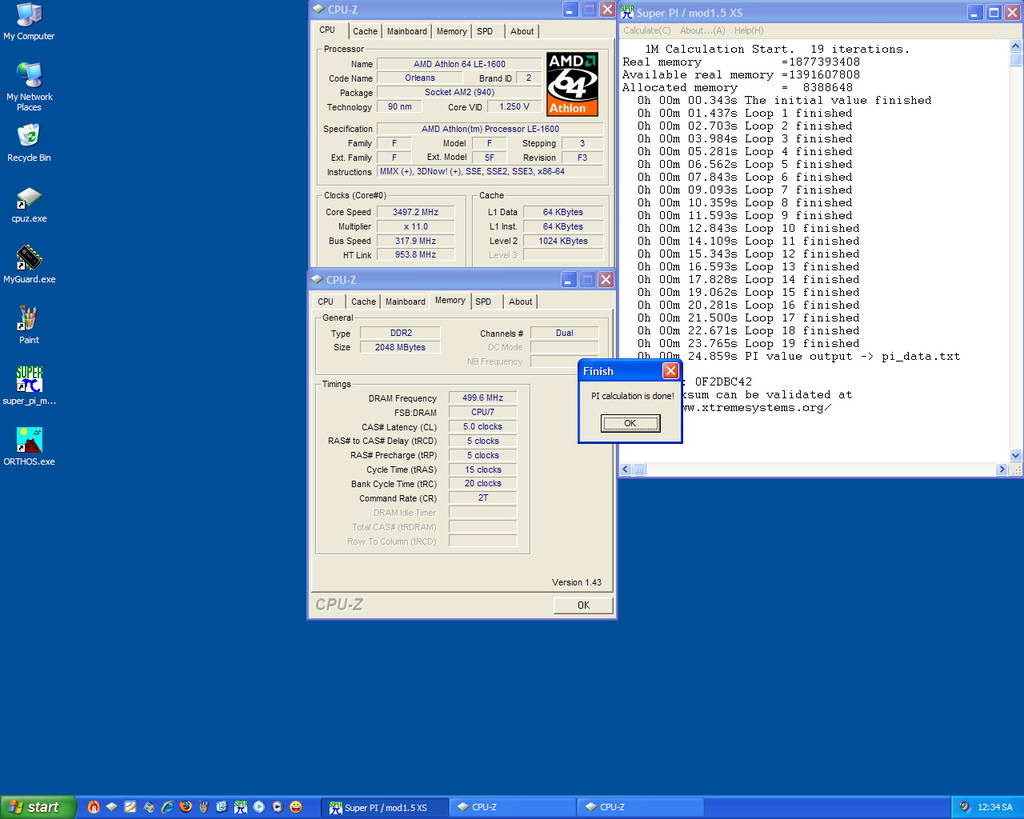Viewport: 1024px width, 819px height.
Task: Select the ORTHOS.exe desktop shortcut
Action: coord(29,447)
